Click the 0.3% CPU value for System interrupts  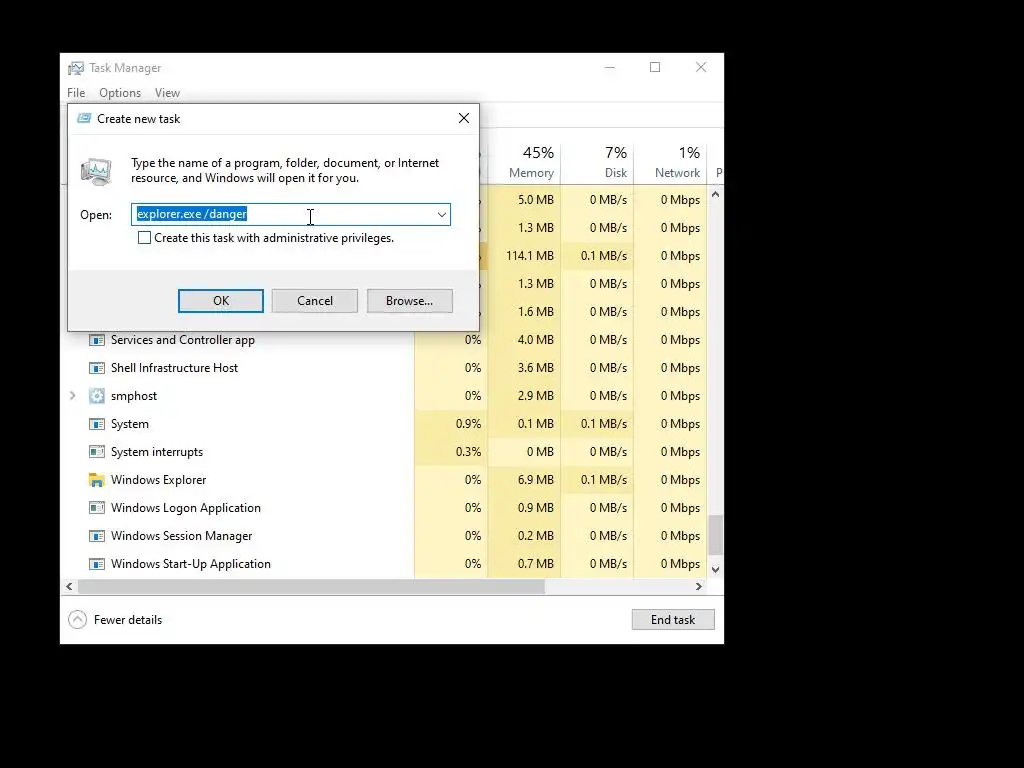click(468, 452)
